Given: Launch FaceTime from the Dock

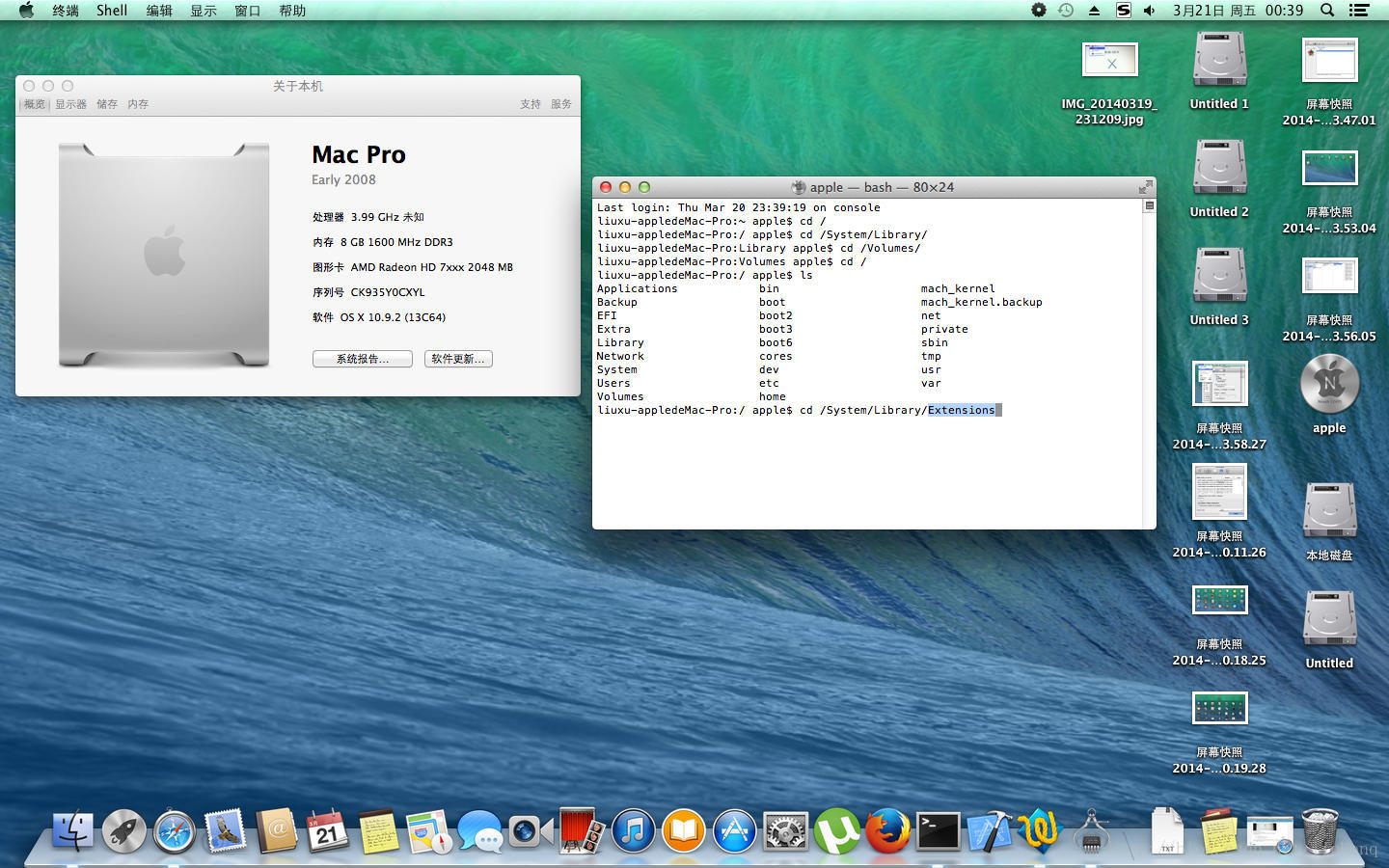Looking at the screenshot, I should tap(531, 830).
